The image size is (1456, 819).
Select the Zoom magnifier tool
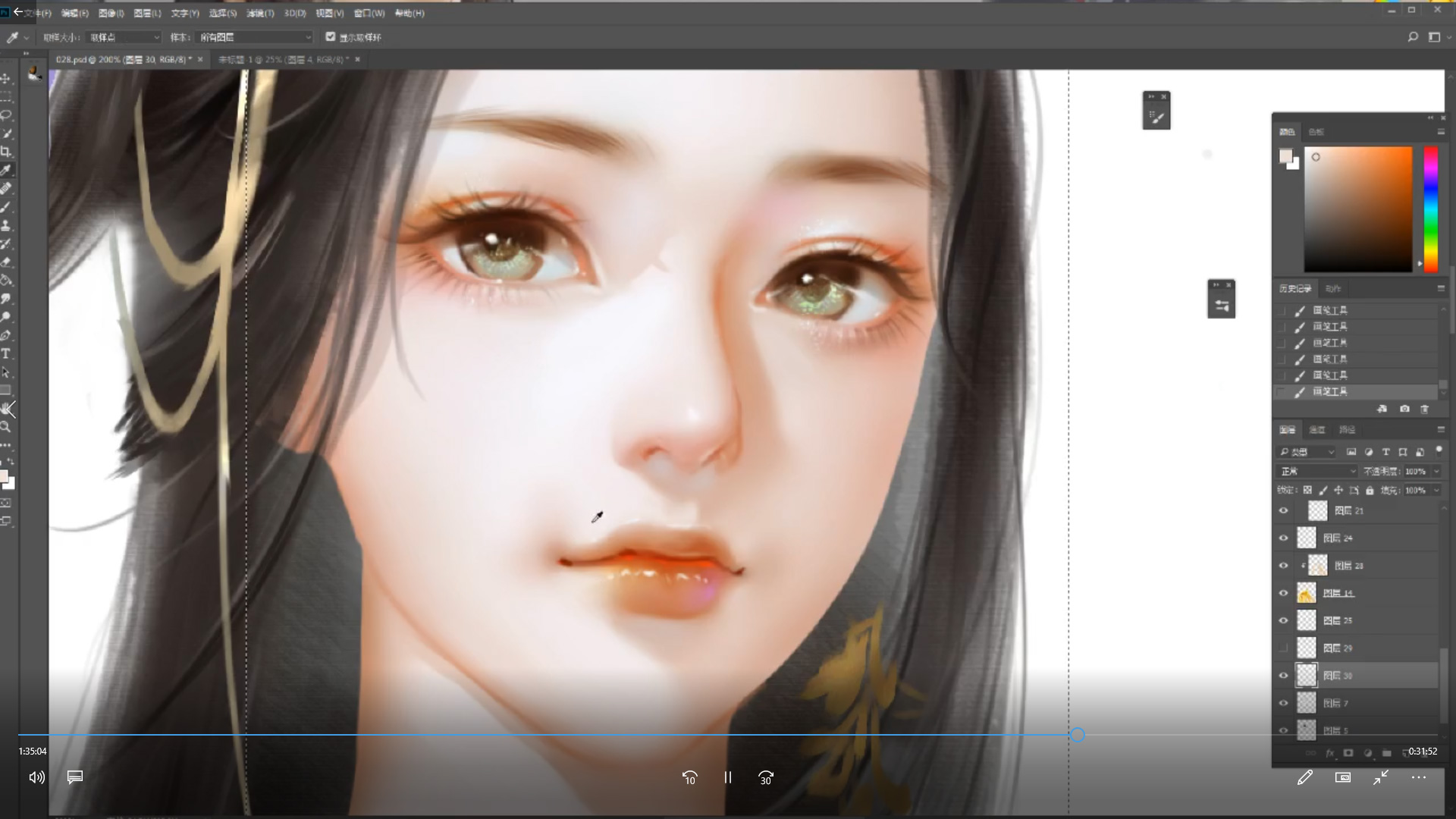tap(5, 427)
